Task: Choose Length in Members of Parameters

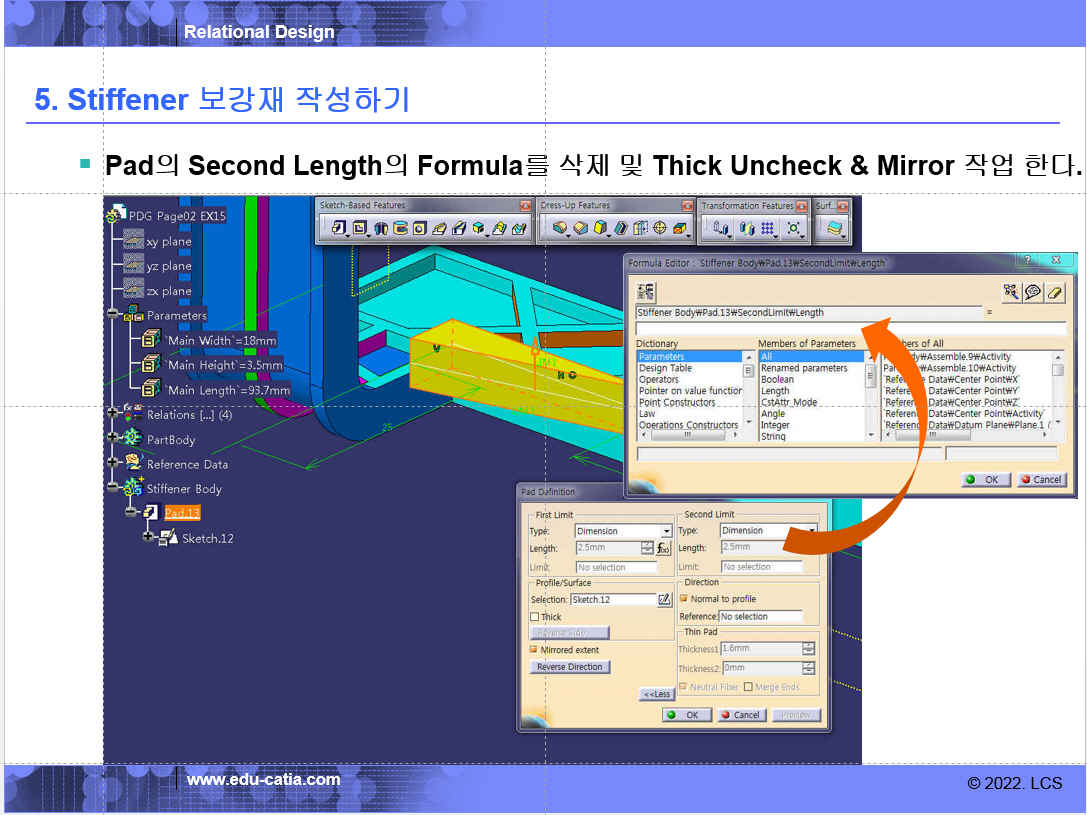Action: tap(775, 391)
